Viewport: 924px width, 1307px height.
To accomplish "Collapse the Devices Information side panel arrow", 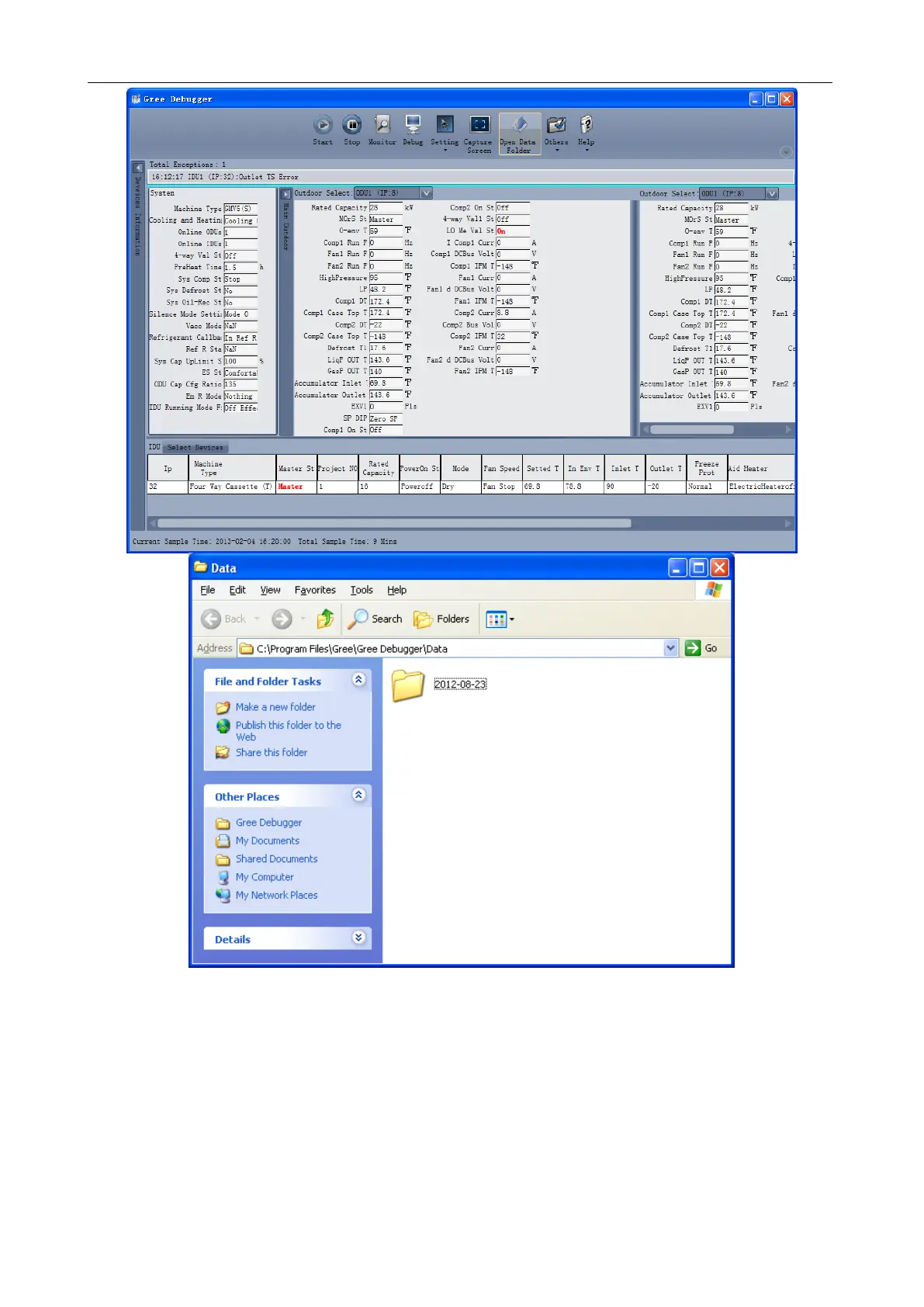I will [x=138, y=168].
